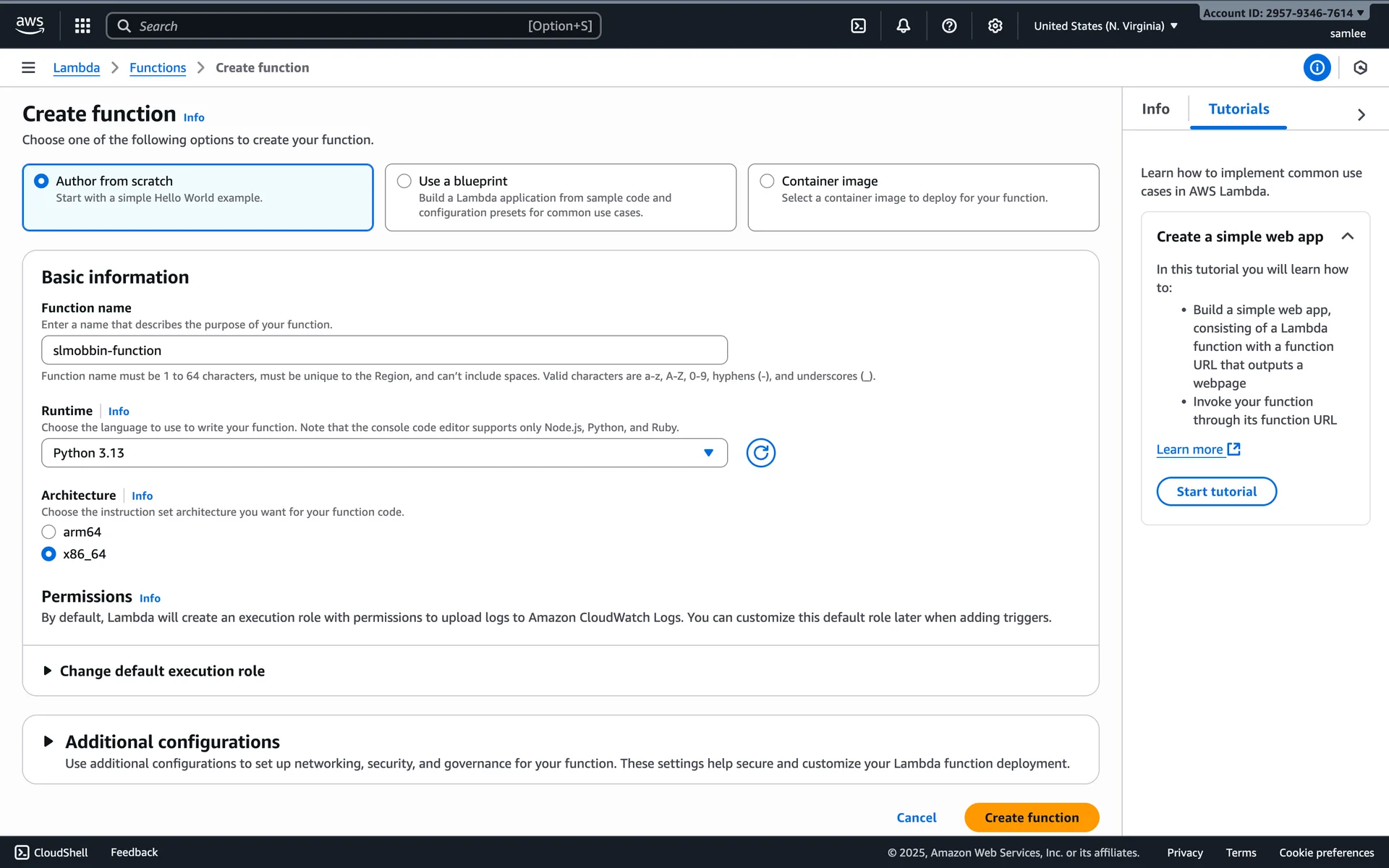The image size is (1389, 868).
Task: Click the blue info panel icon
Action: pos(1317,67)
